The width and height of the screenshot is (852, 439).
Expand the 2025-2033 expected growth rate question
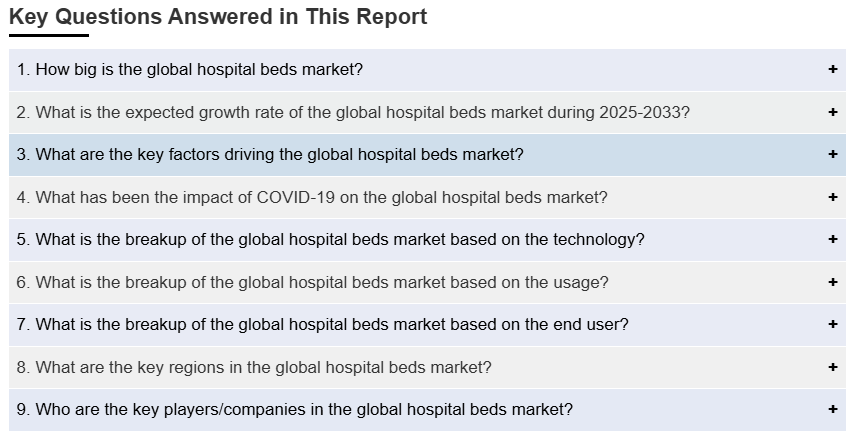pos(353,112)
